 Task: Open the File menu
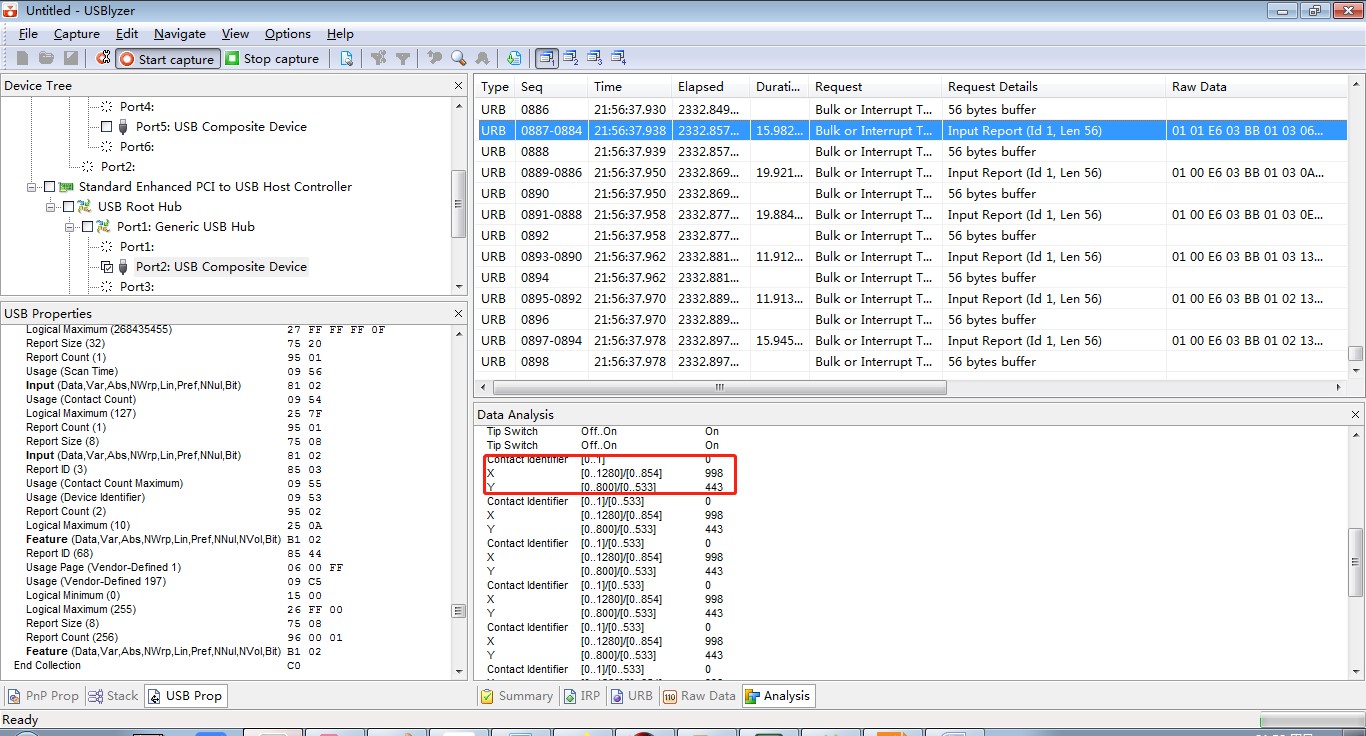coord(28,34)
